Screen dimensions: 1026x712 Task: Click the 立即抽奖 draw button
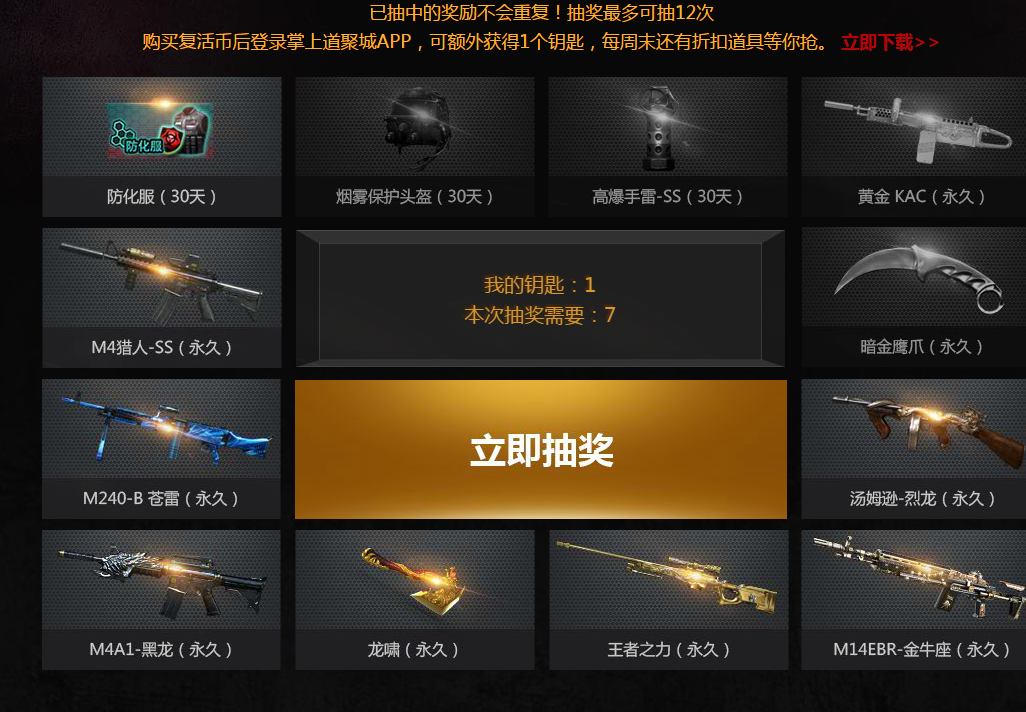pyautogui.click(x=540, y=450)
